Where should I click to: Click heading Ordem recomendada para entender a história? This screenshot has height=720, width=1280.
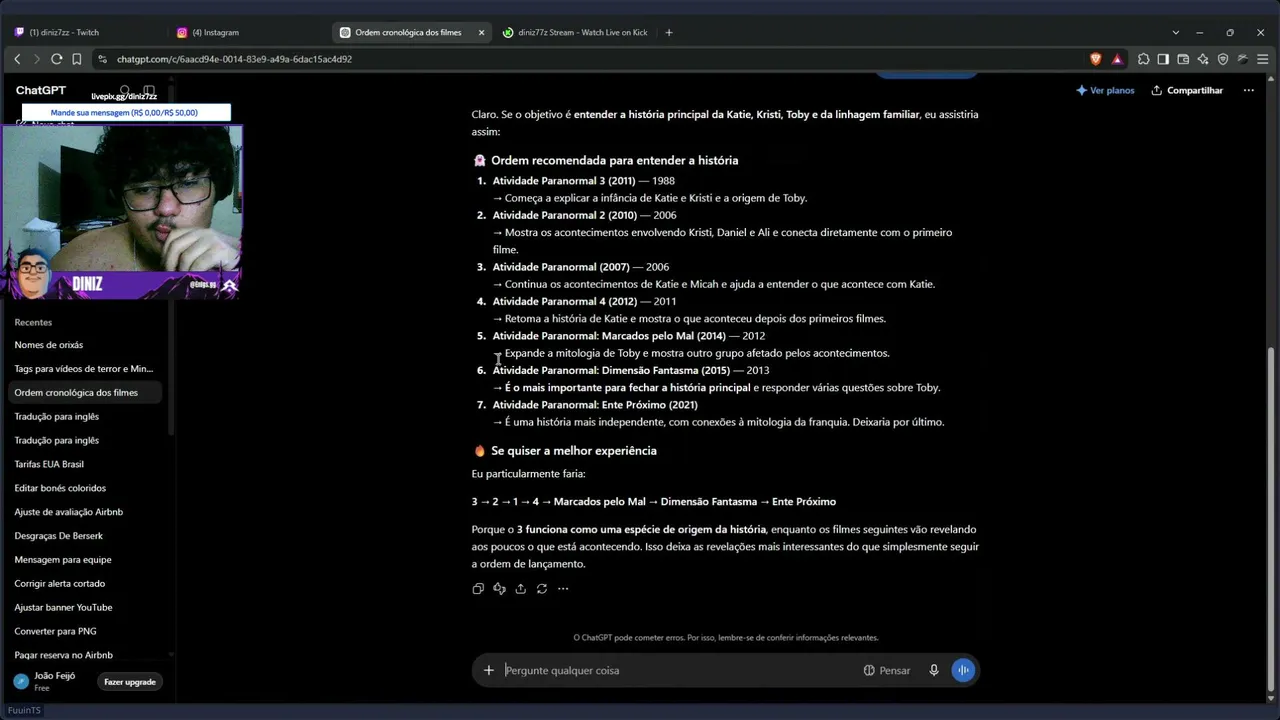point(614,160)
